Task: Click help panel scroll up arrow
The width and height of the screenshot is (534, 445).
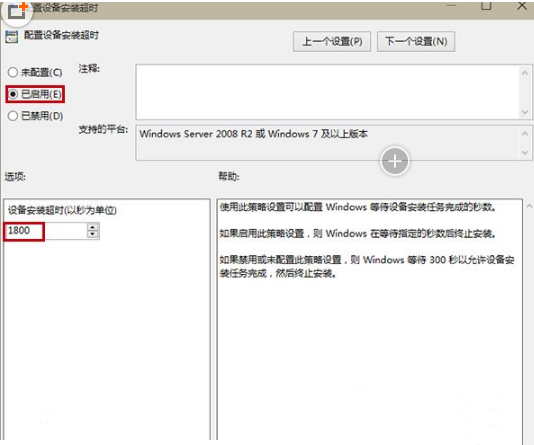Action: [x=529, y=206]
